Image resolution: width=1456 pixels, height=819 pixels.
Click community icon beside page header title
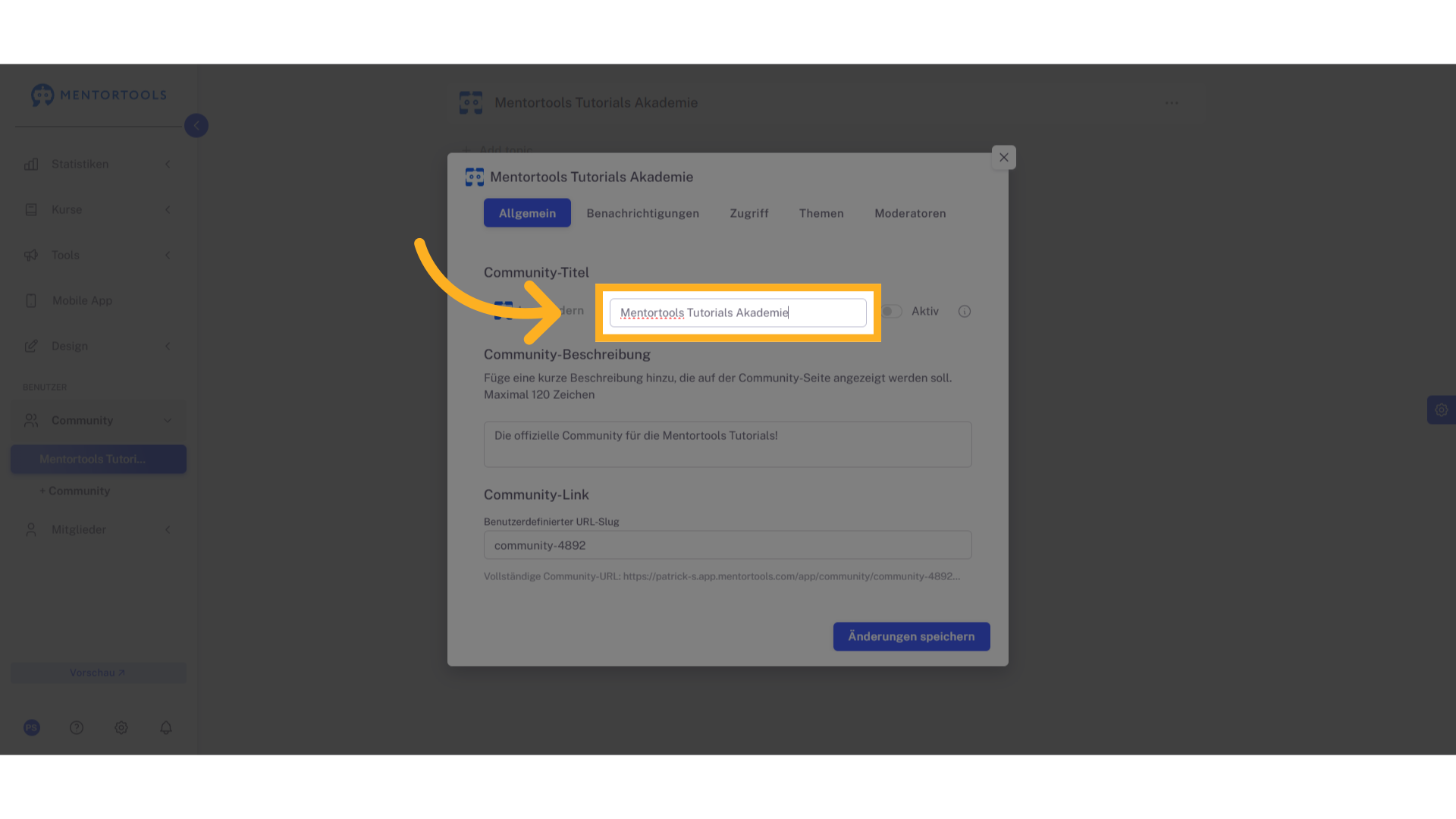(x=471, y=103)
